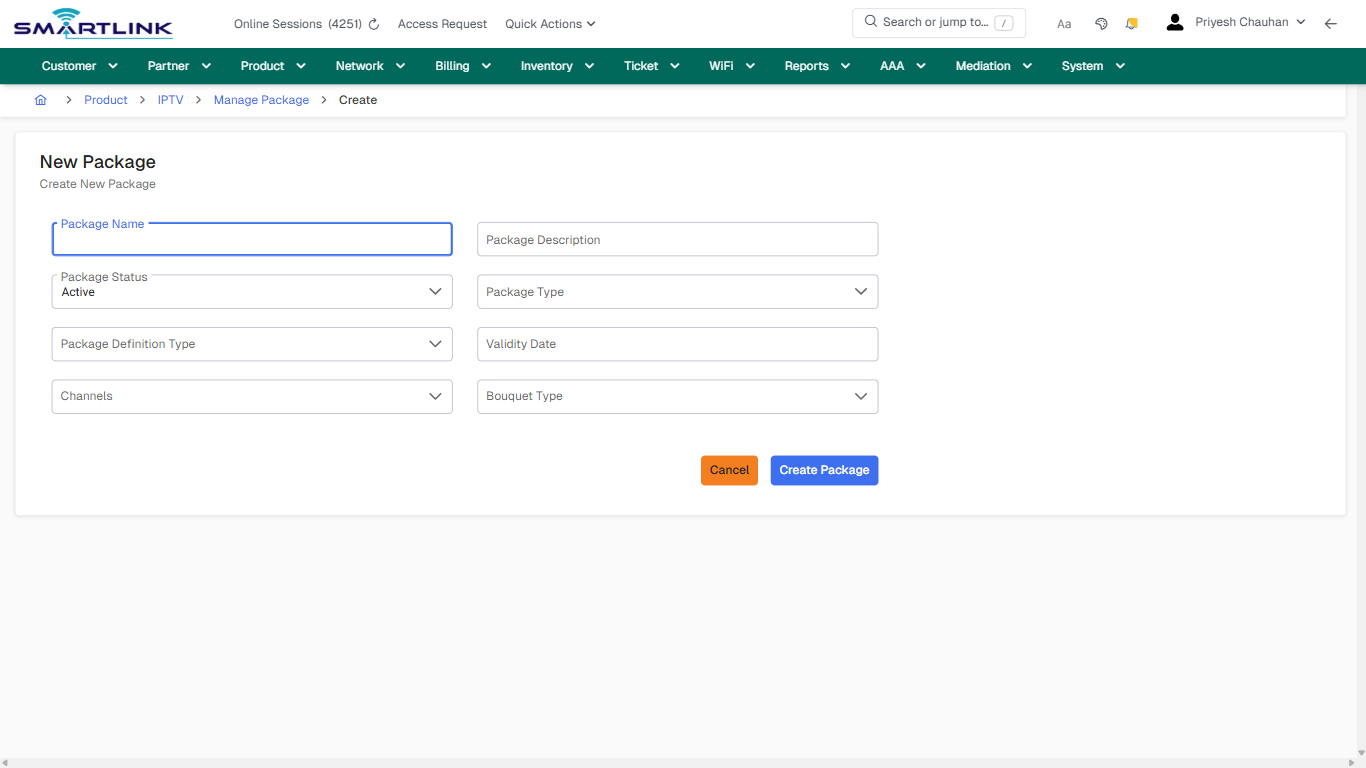The image size is (1366, 768).
Task: Open the Package Type dropdown
Action: click(861, 291)
